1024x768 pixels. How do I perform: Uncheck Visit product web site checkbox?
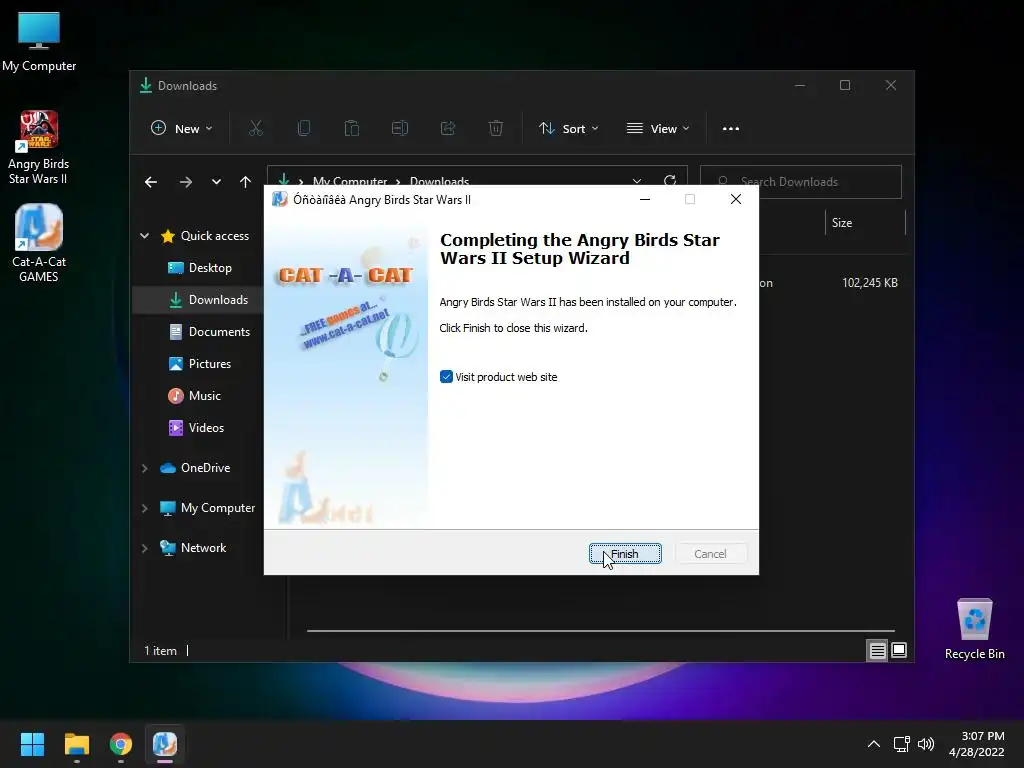(x=446, y=377)
